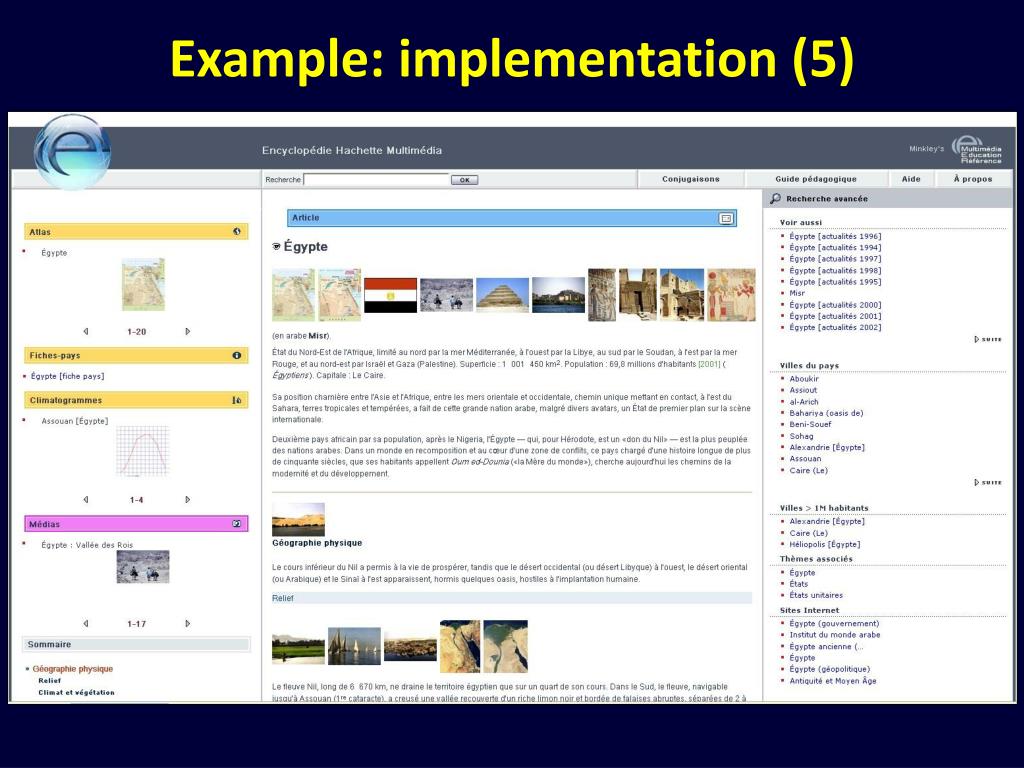Click the Sommaire panel header
The width and height of the screenshot is (1024, 768).
(136, 645)
